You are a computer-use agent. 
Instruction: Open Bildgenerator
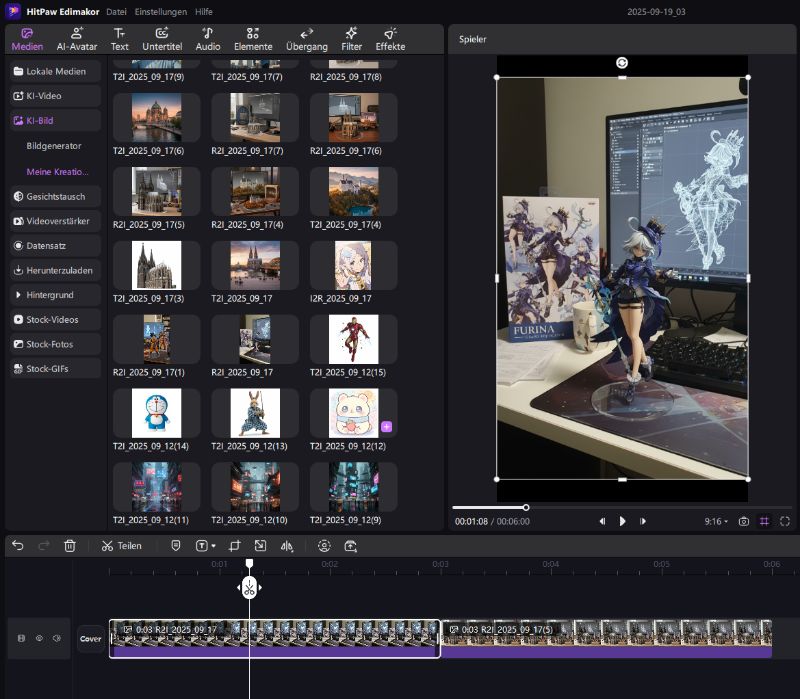coord(54,146)
